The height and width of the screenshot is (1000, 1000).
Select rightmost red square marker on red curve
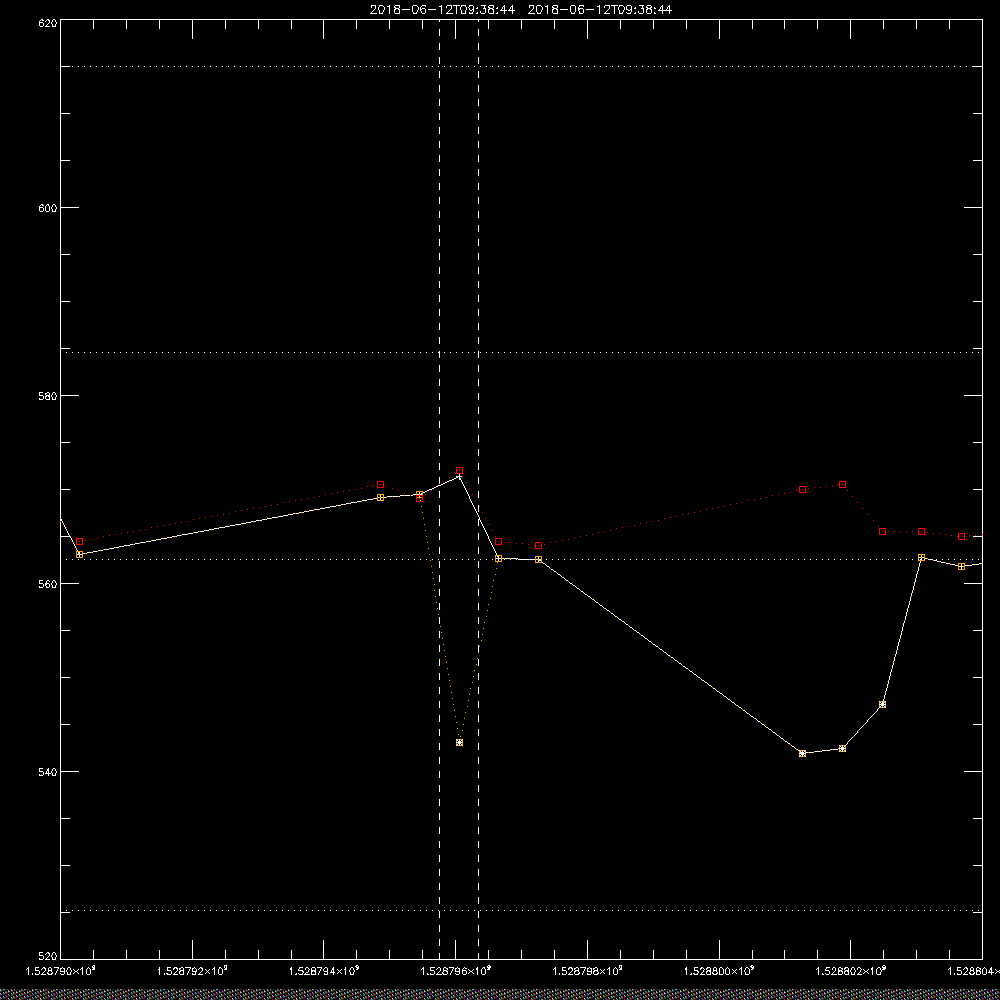961,536
